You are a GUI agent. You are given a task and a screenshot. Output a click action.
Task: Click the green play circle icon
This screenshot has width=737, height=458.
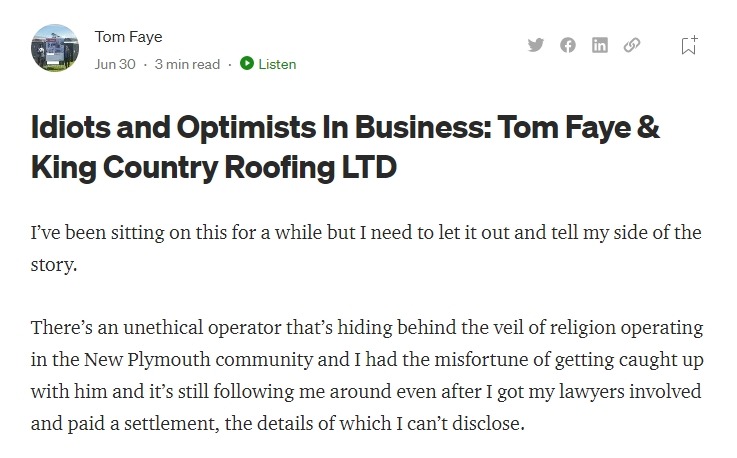coord(247,63)
